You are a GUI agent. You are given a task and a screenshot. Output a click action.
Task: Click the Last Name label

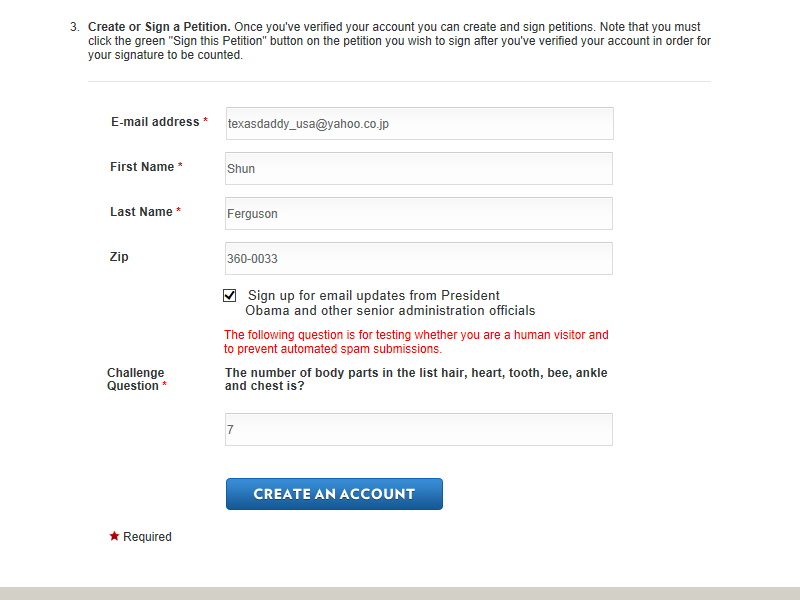click(x=141, y=212)
